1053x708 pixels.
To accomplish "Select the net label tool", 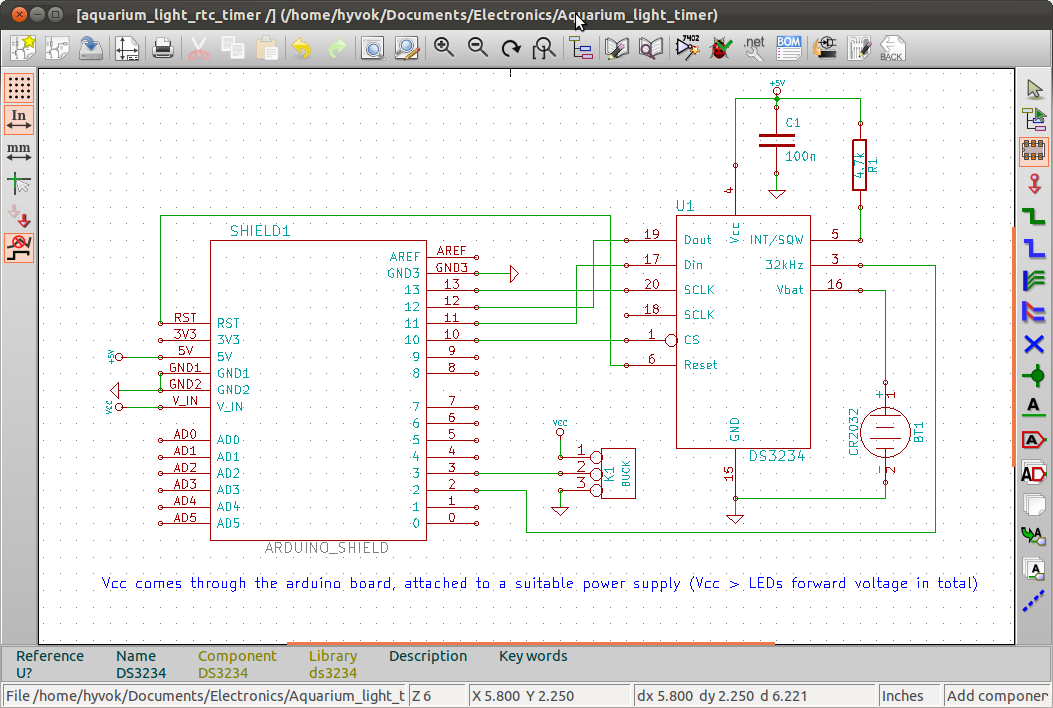I will (x=1034, y=407).
